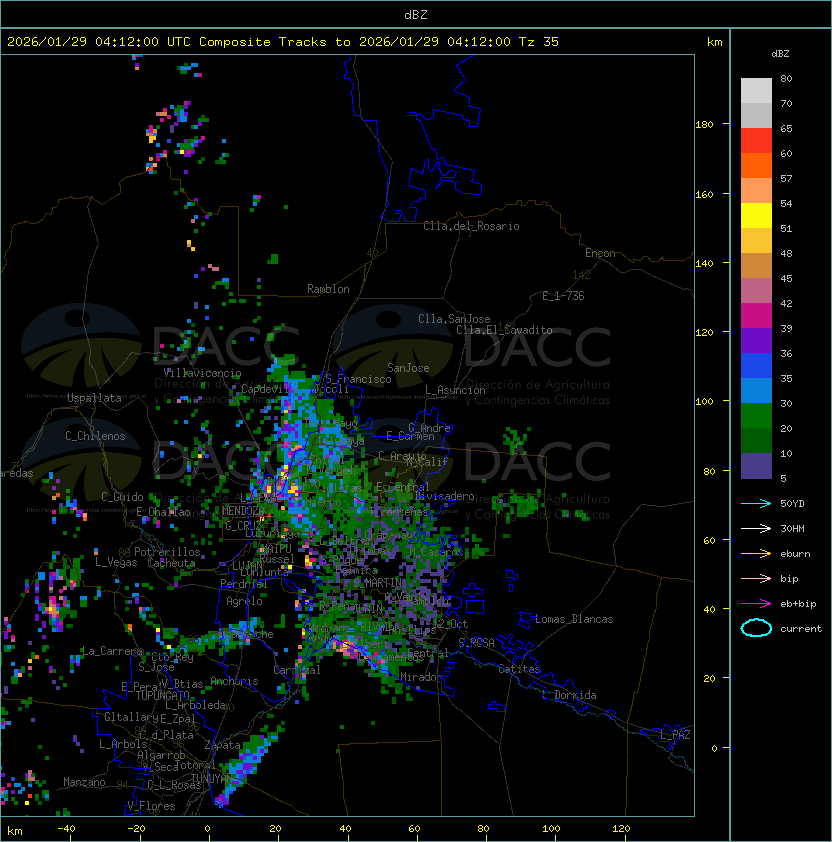Click the 'Lomas_Blancas' place label

pyautogui.click(x=574, y=619)
